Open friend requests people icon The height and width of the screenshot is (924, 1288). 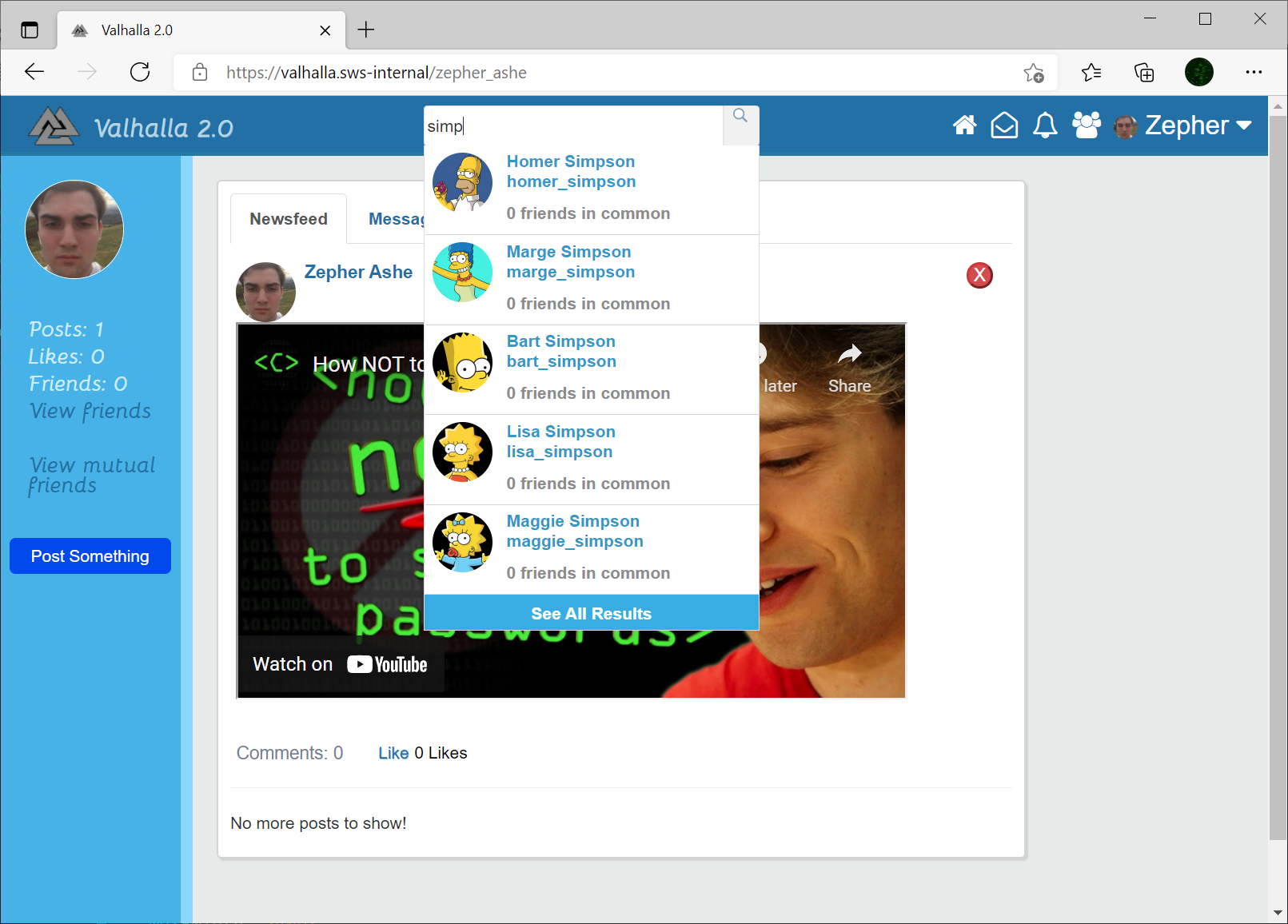click(1086, 125)
